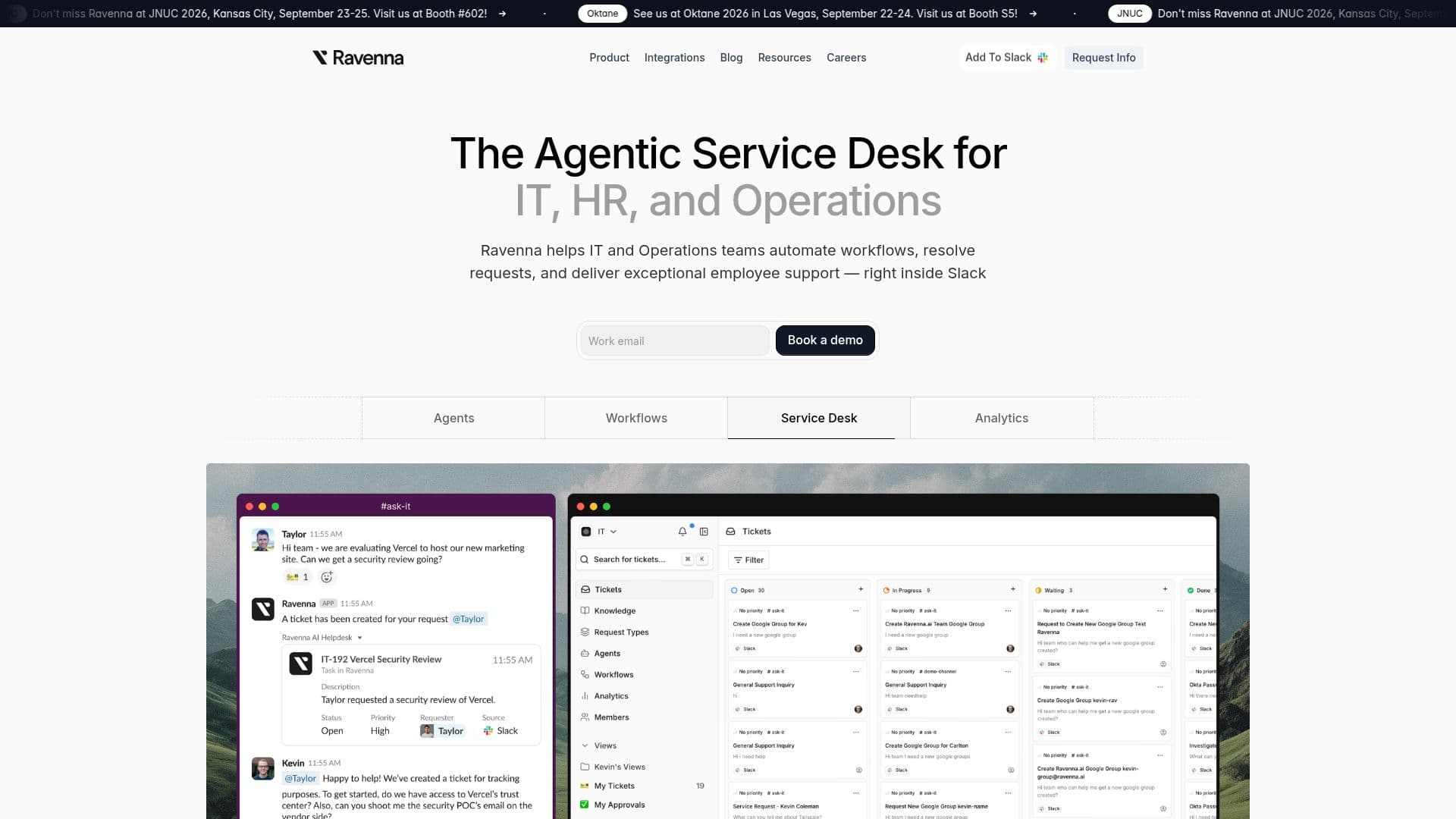
Task: Click the Request Info button
Action: pyautogui.click(x=1103, y=58)
